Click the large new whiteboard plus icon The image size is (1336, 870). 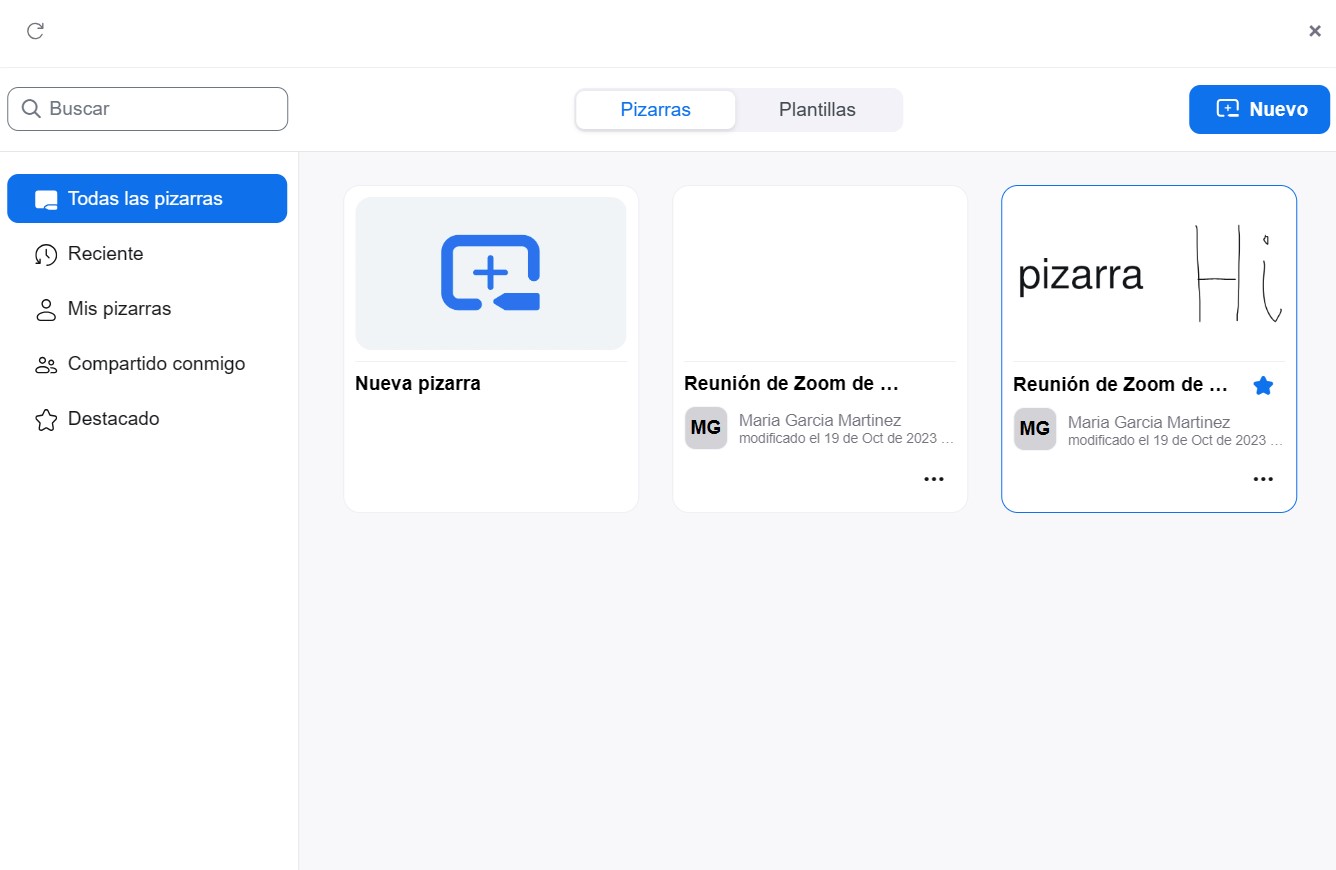click(x=490, y=273)
